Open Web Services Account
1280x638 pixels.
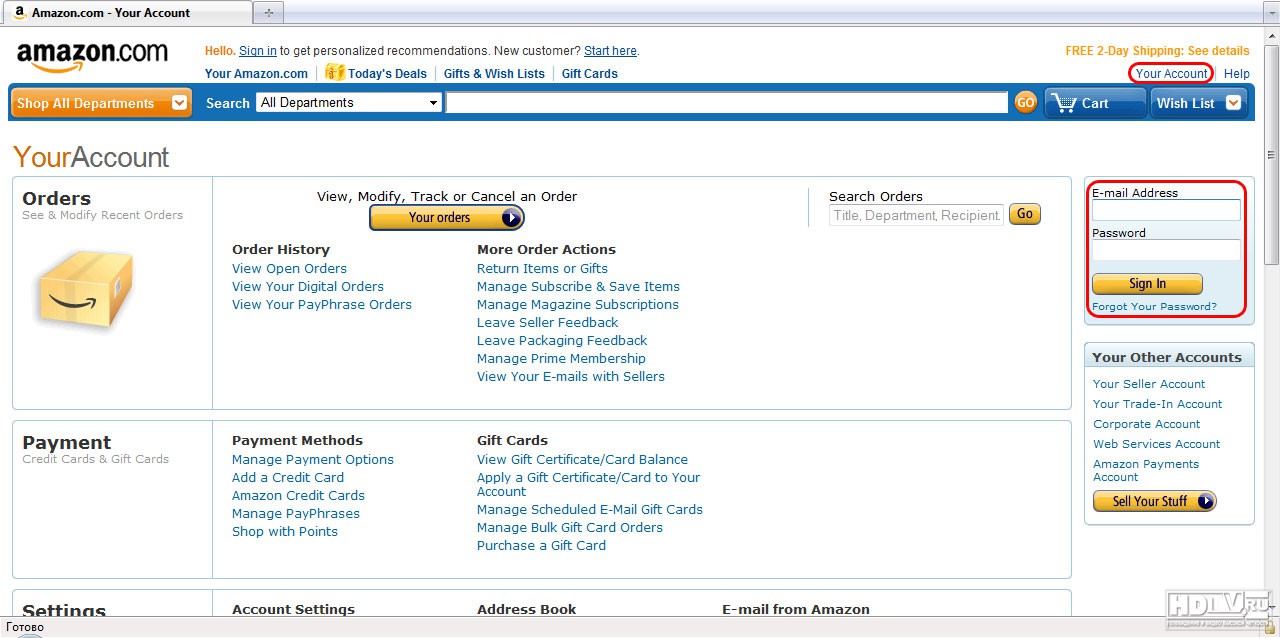point(1156,444)
